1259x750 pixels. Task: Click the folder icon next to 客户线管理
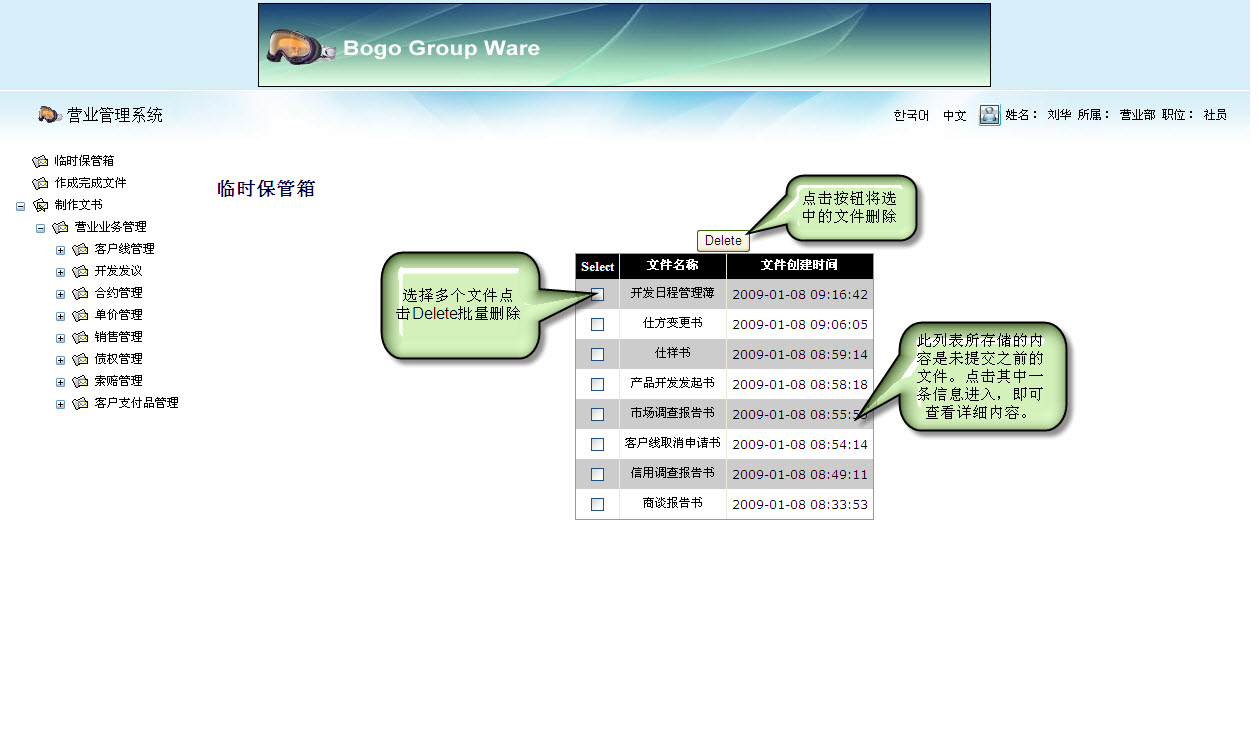pos(80,249)
